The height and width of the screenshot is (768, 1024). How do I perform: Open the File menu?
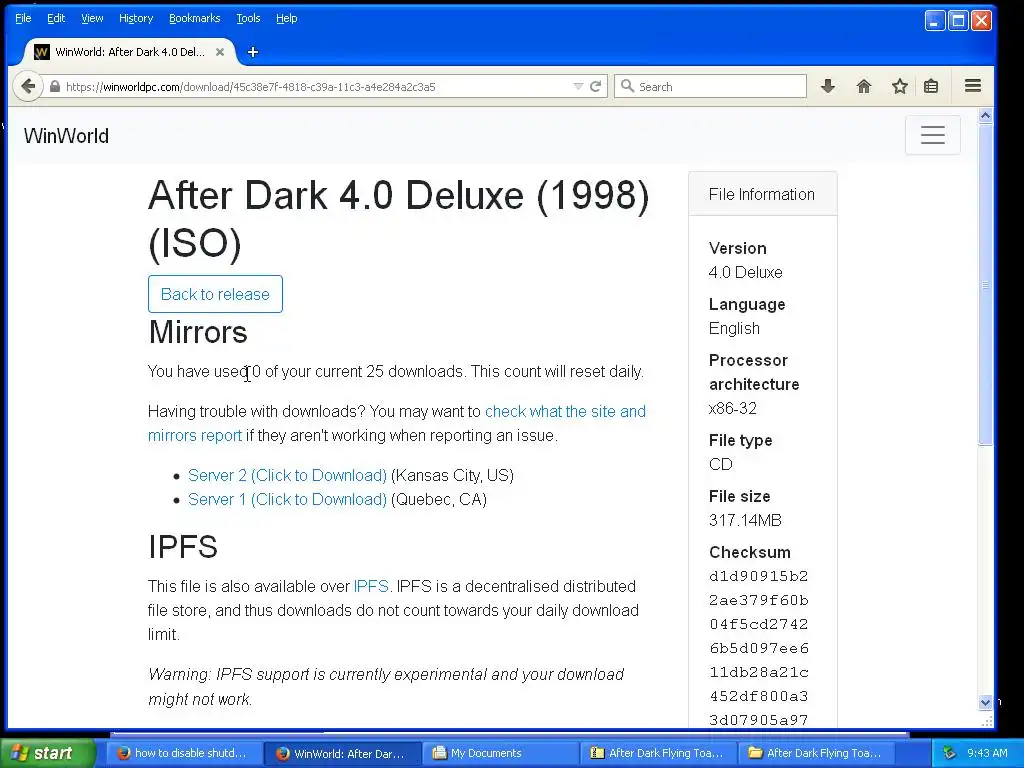23,18
